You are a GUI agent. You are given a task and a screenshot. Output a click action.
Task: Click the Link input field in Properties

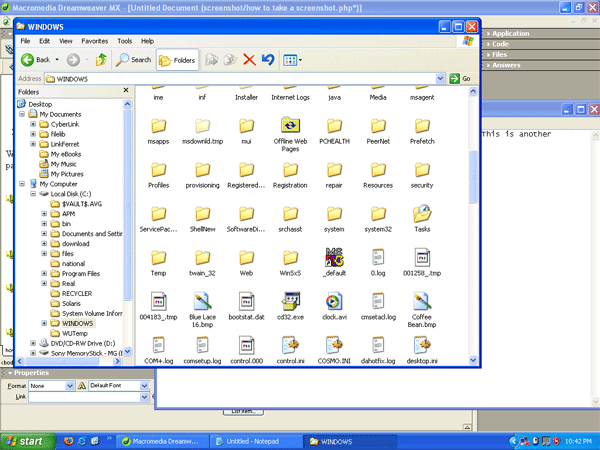pyautogui.click(x=85, y=397)
